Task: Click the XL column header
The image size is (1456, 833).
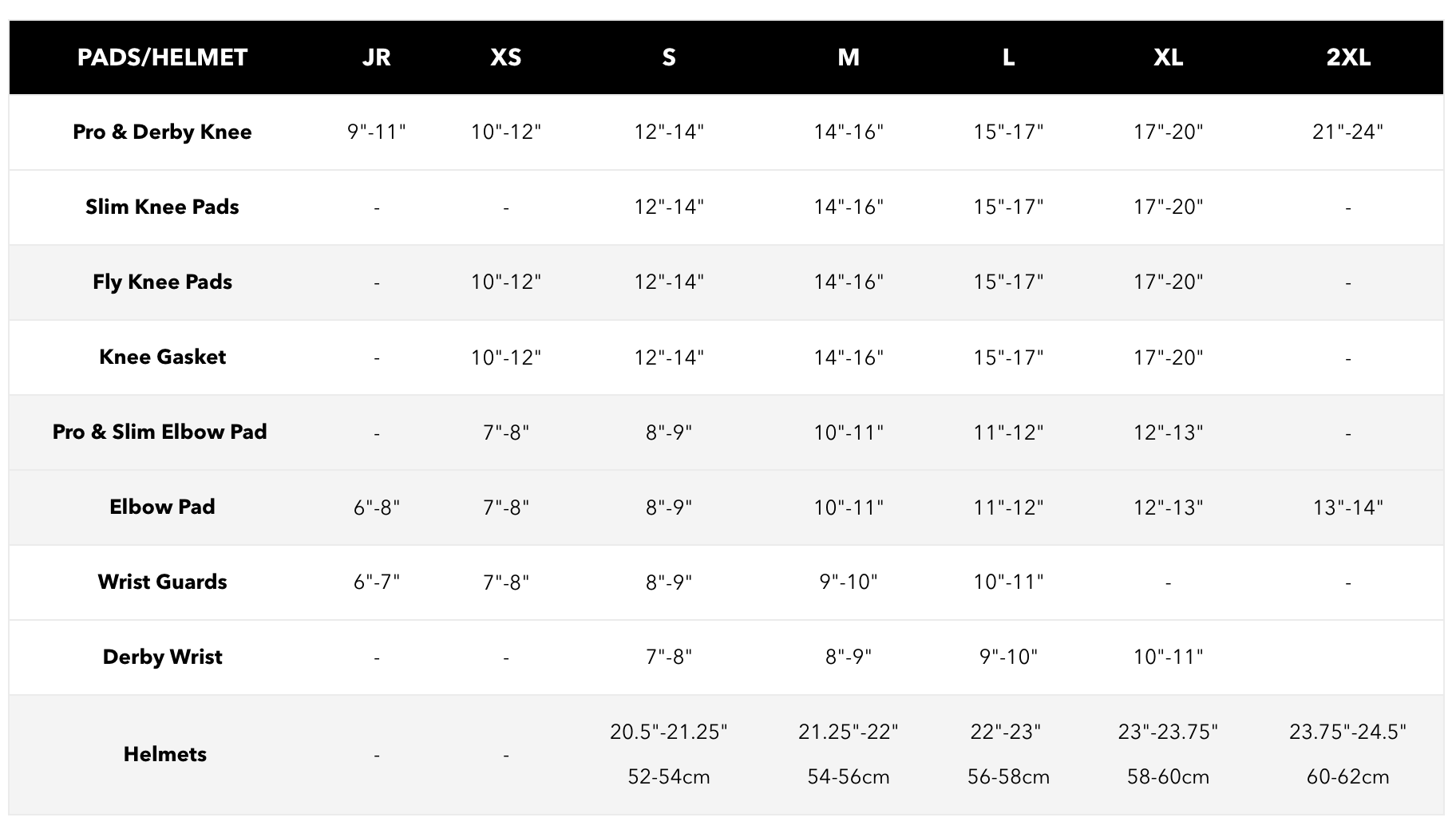Action: [1168, 57]
